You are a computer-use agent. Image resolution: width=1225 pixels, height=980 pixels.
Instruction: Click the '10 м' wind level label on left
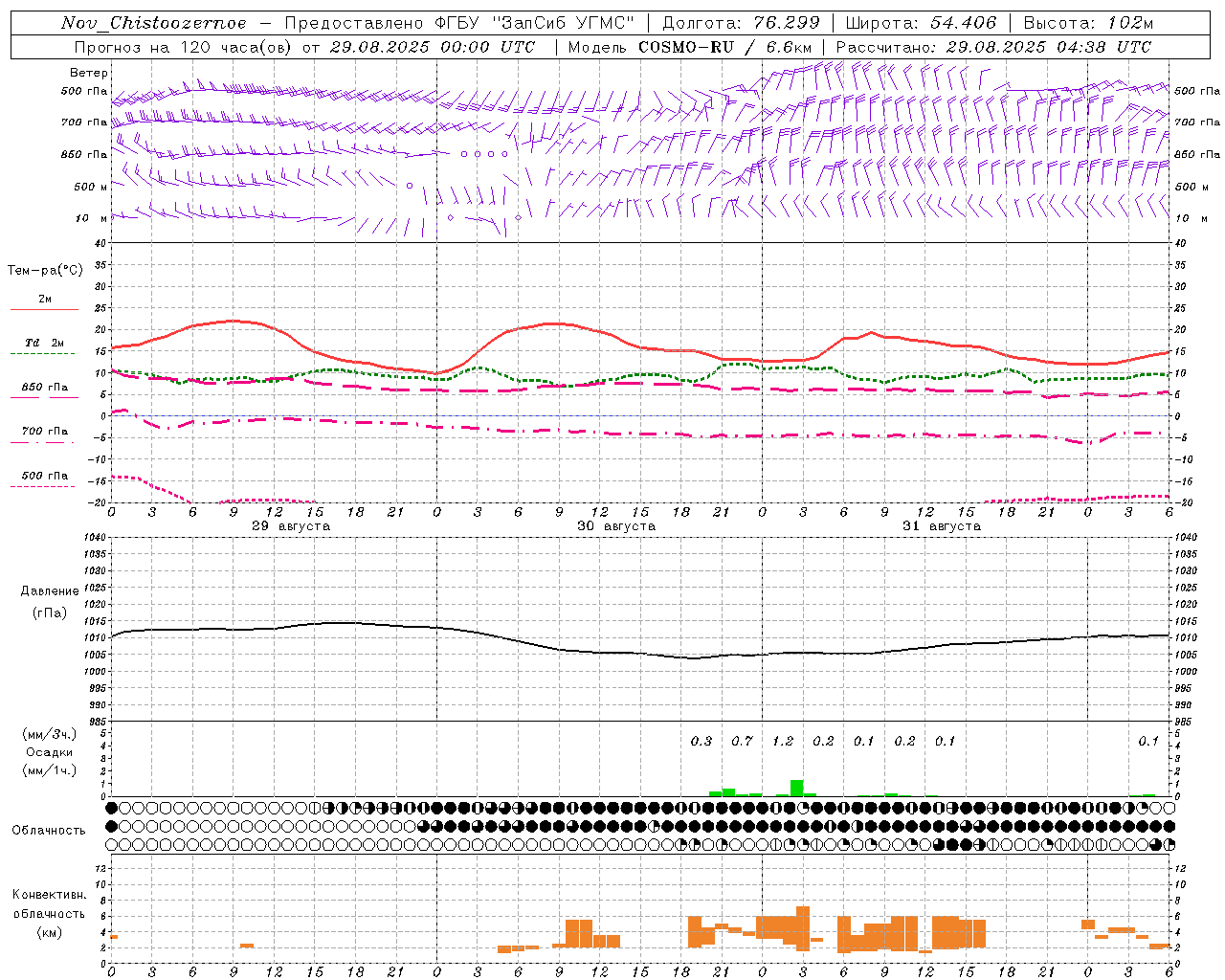(x=91, y=218)
